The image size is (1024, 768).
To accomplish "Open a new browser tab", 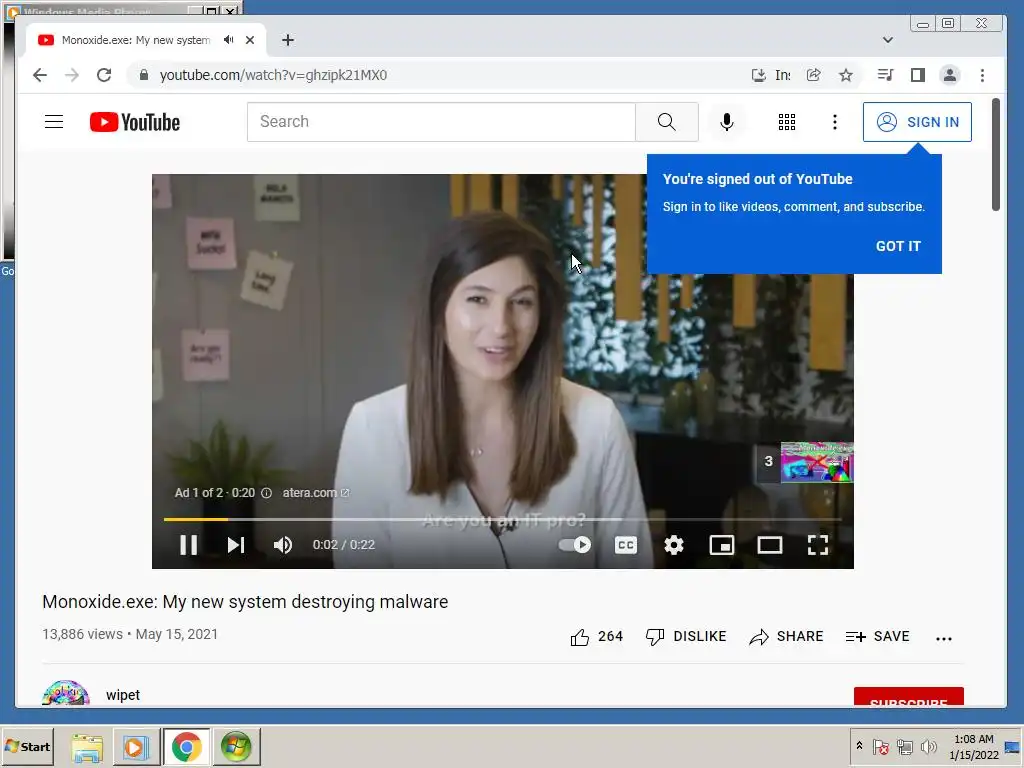I will point(288,40).
